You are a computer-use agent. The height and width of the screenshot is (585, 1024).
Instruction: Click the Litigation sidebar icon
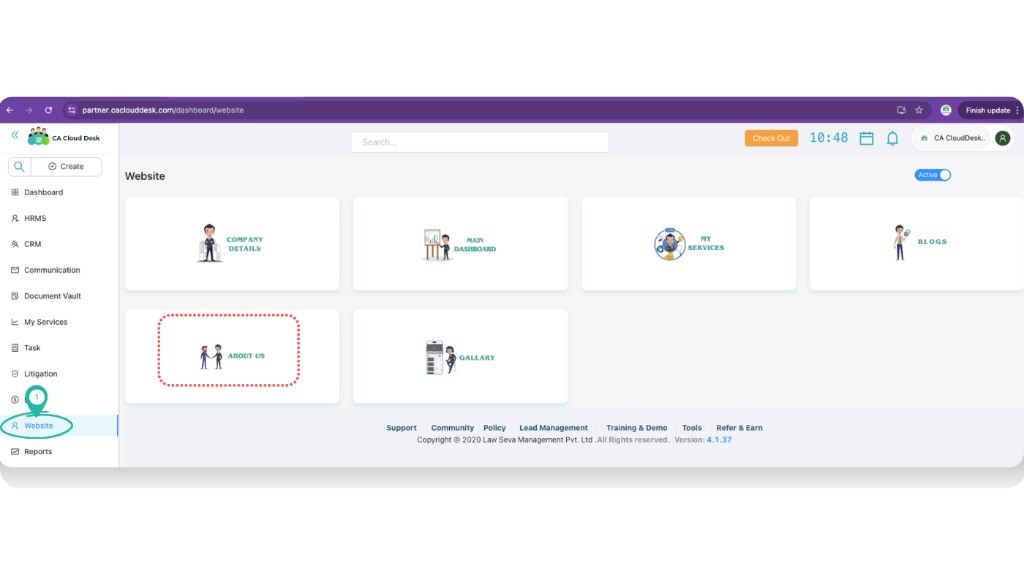(x=15, y=373)
